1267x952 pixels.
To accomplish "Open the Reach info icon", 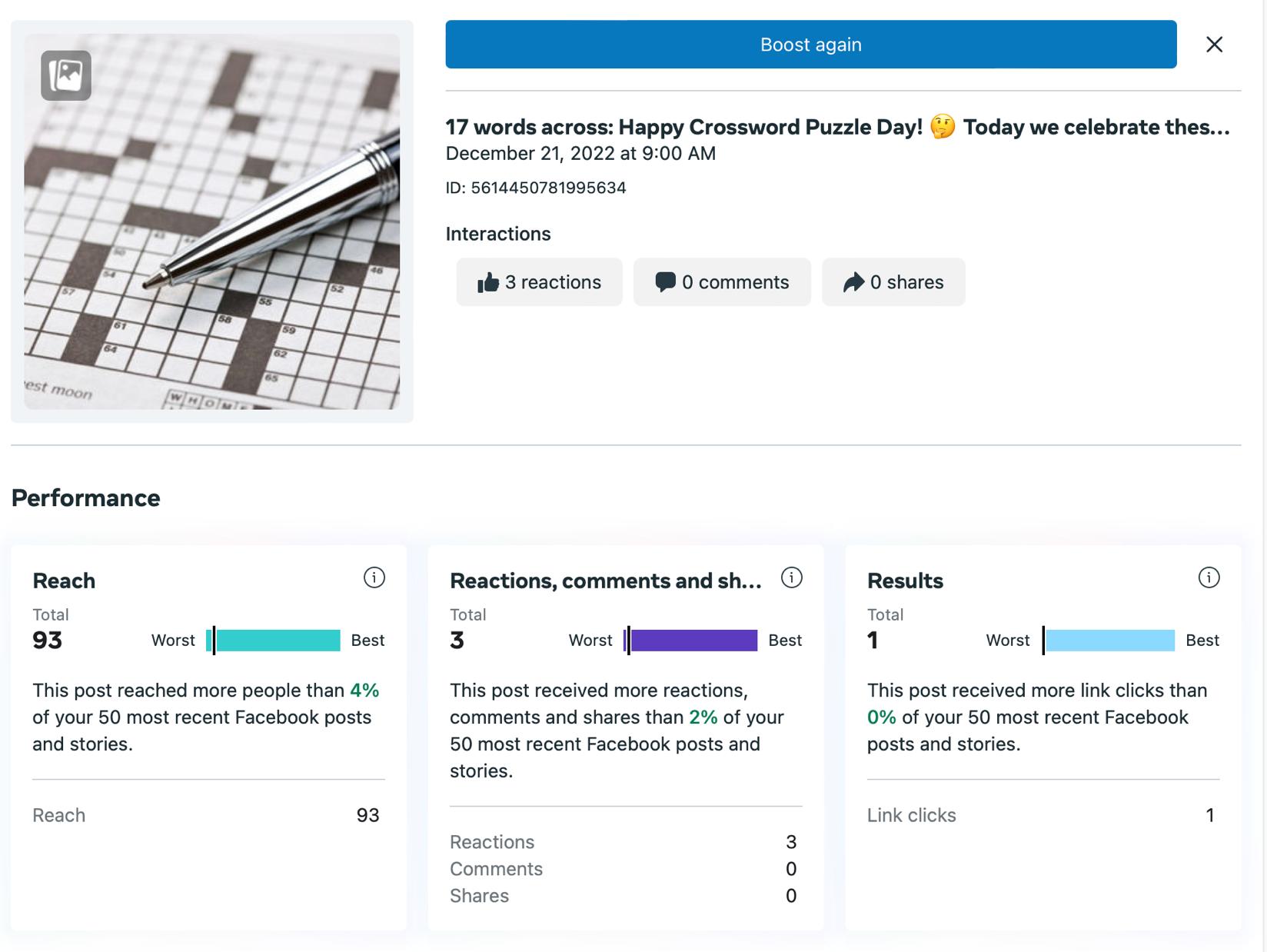I will click(x=374, y=578).
